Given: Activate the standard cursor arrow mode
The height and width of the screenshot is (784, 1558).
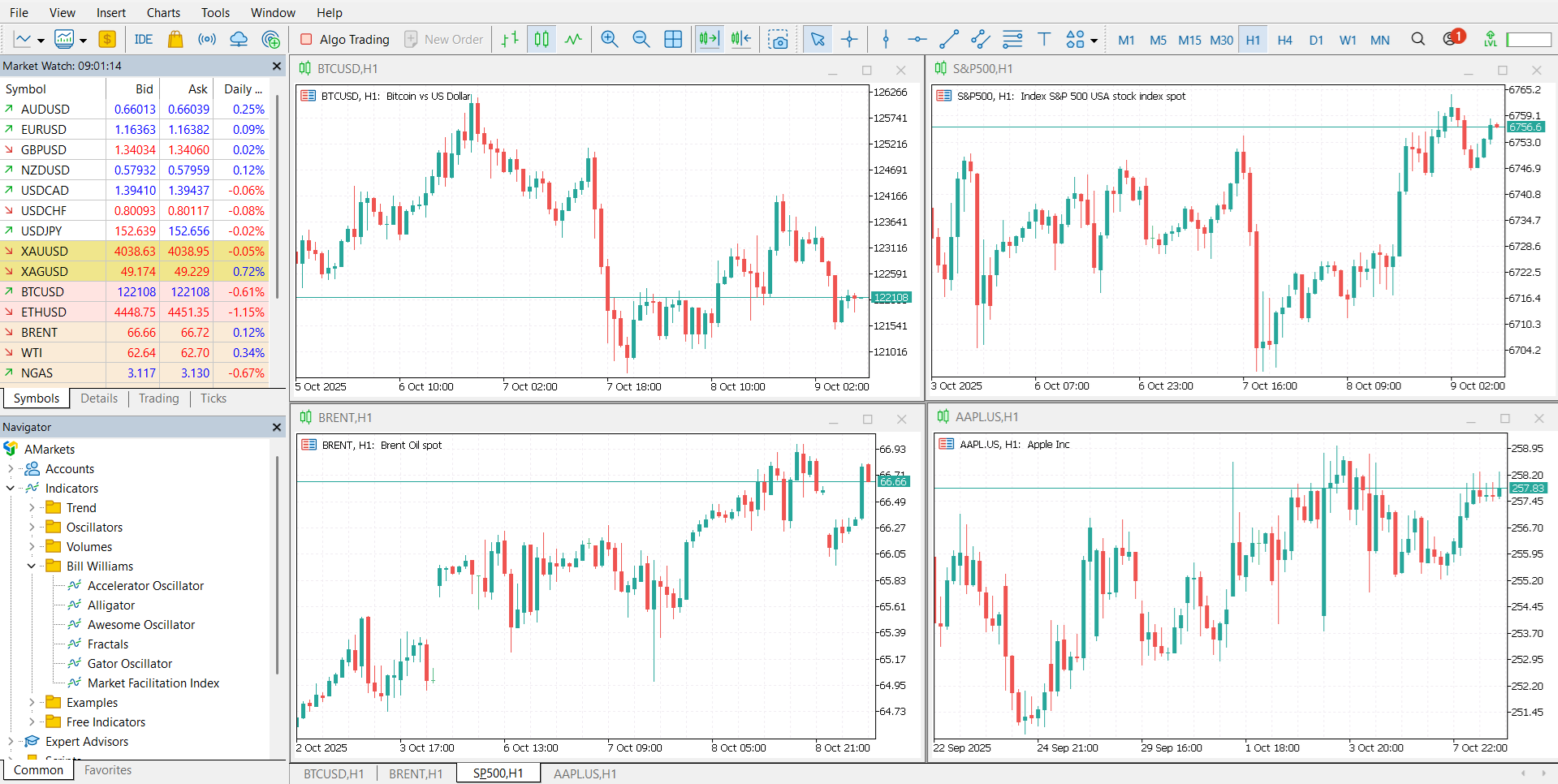Looking at the screenshot, I should click(x=818, y=39).
